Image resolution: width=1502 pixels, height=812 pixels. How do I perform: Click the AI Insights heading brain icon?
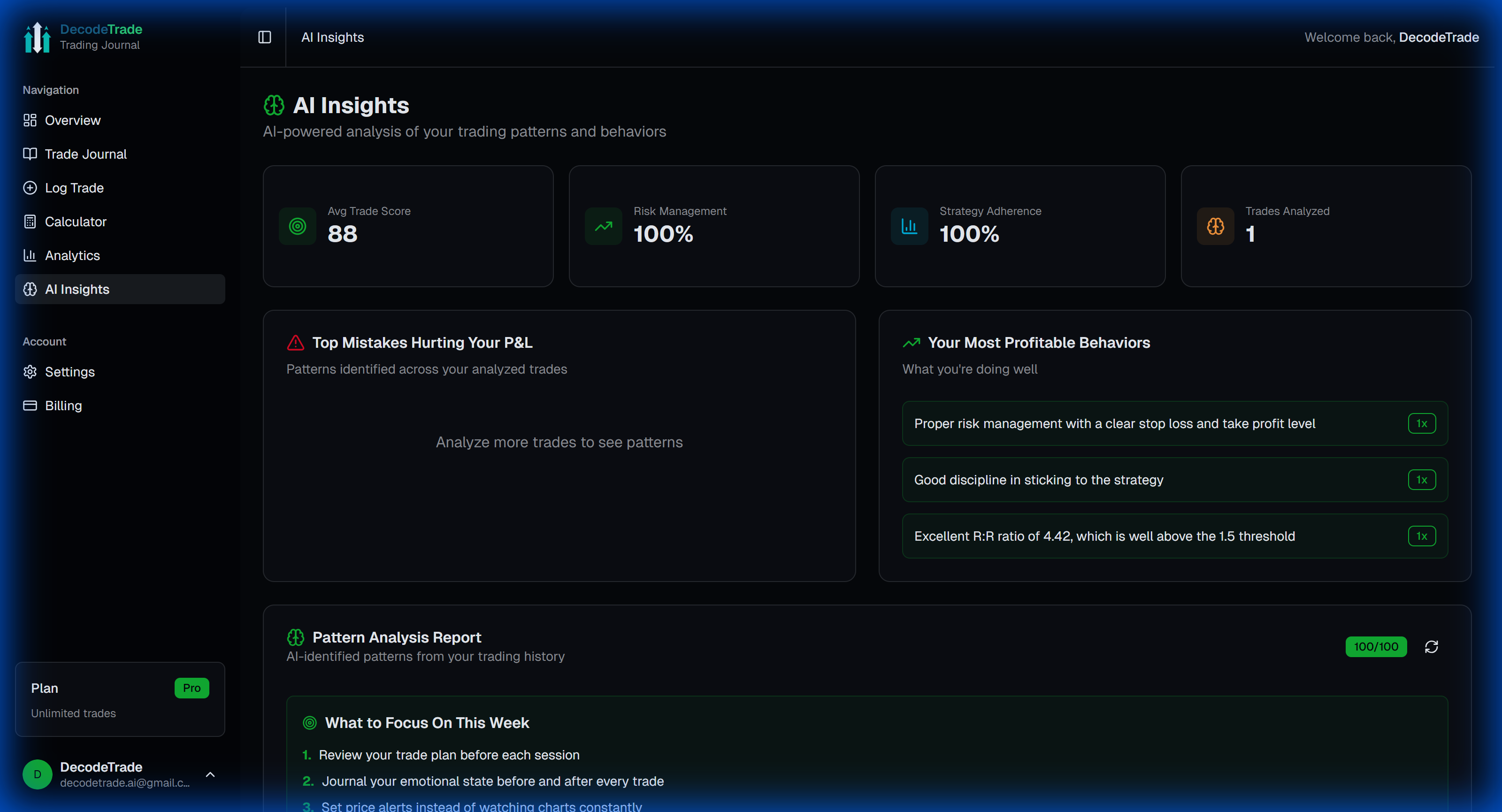click(x=274, y=106)
